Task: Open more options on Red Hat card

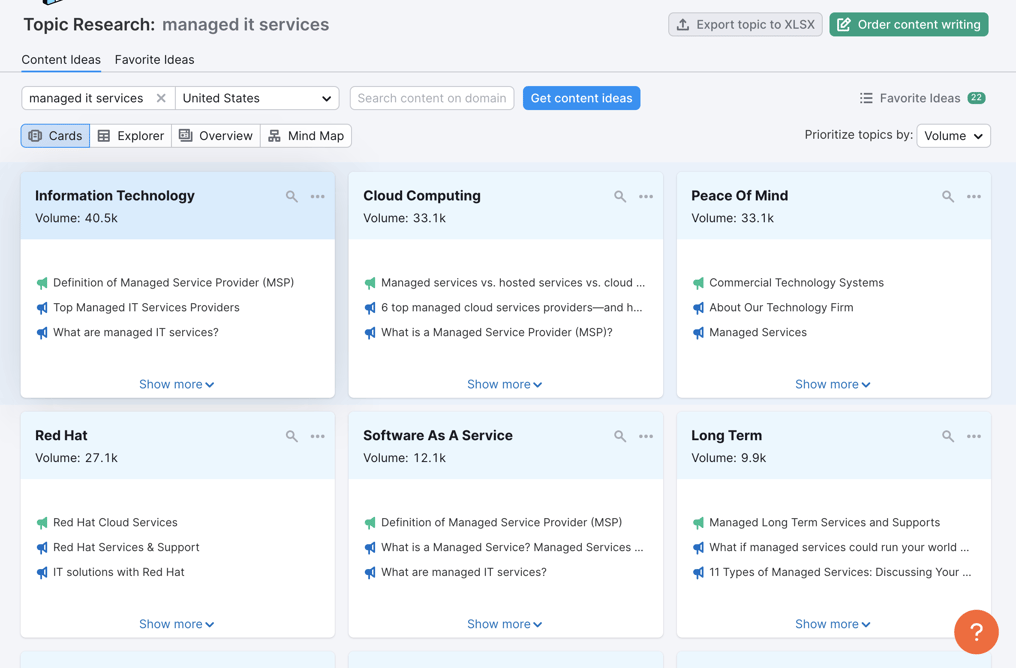Action: pos(318,436)
